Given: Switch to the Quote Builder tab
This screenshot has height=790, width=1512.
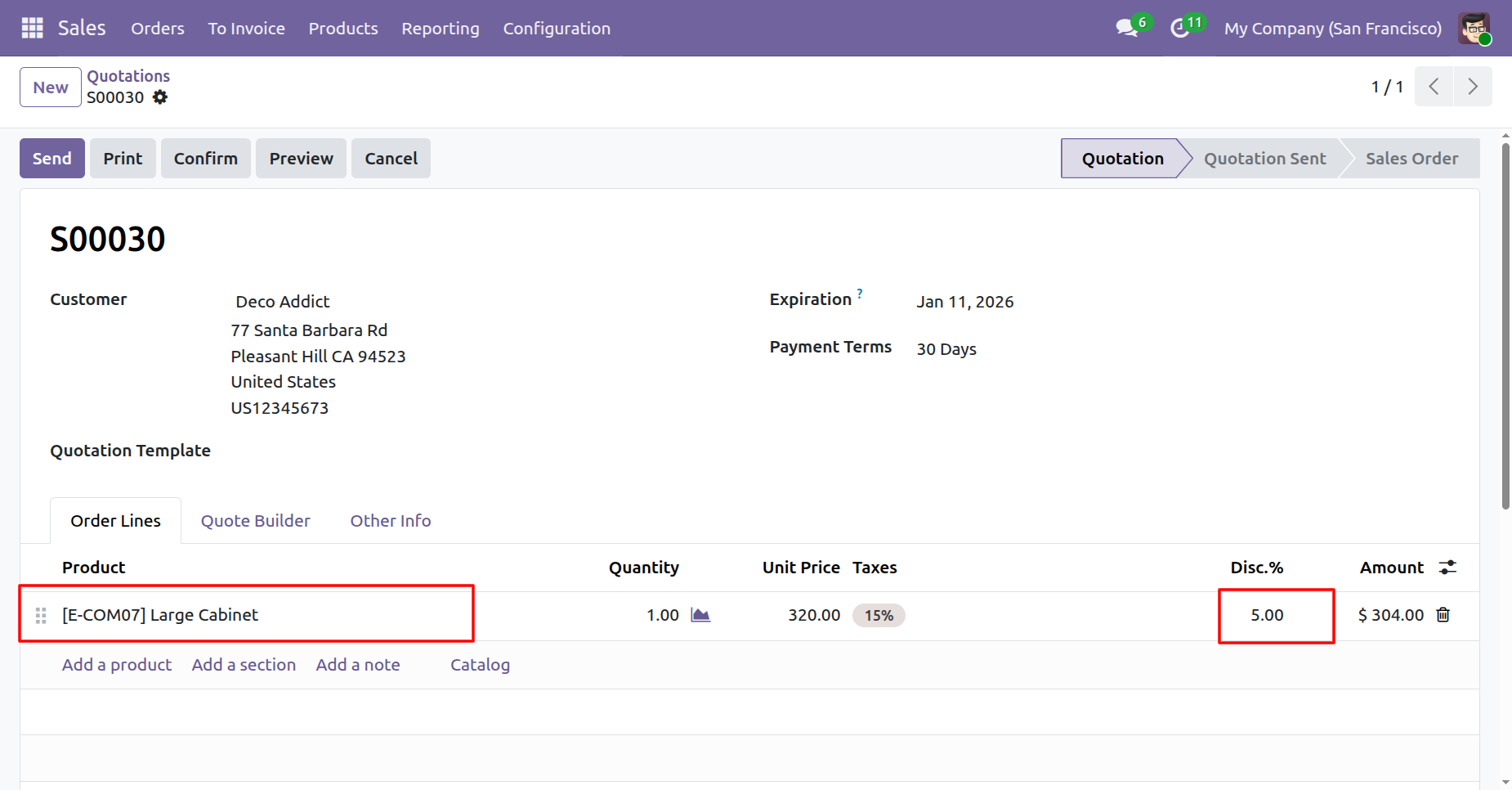Looking at the screenshot, I should pos(255,521).
